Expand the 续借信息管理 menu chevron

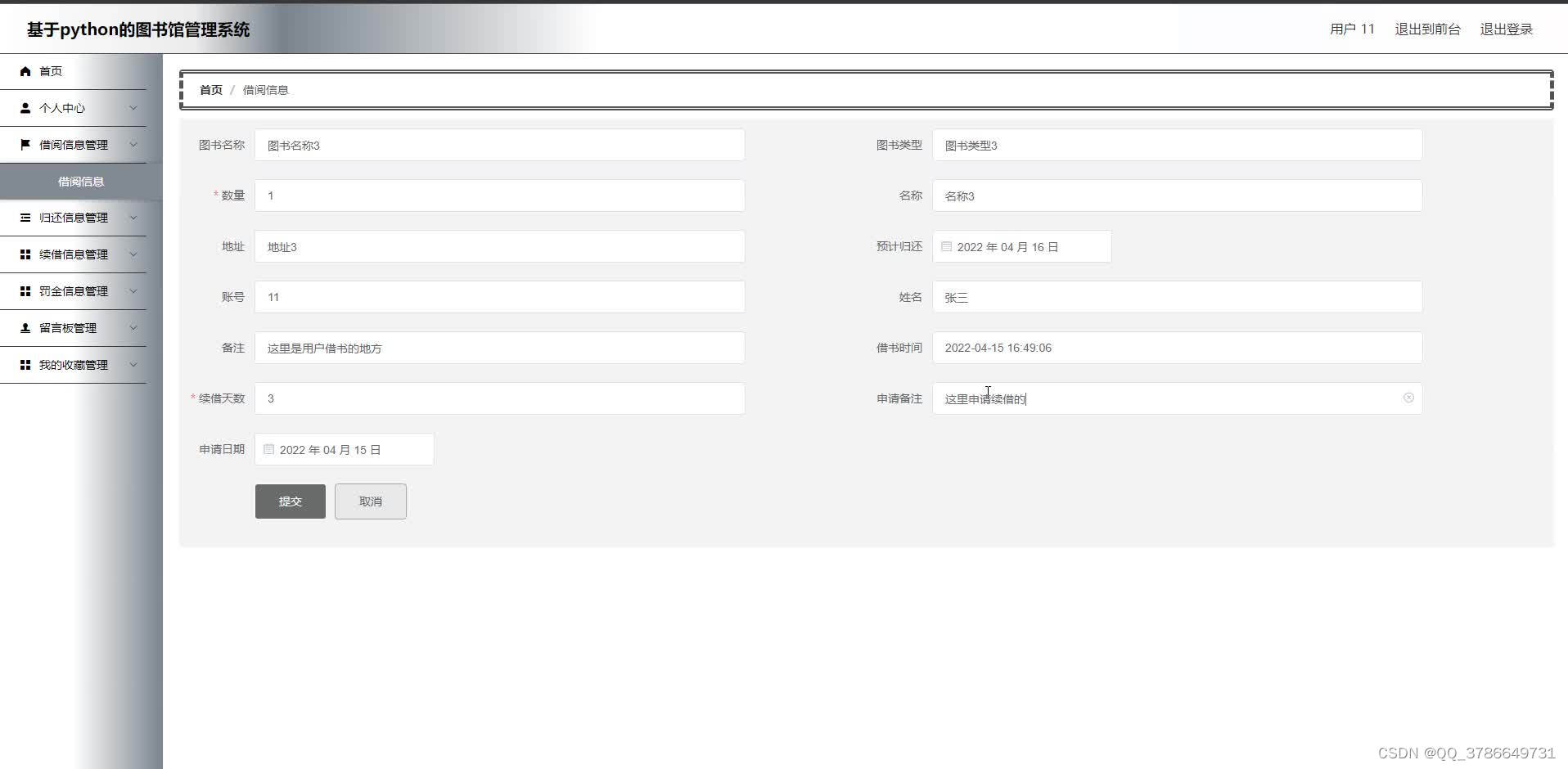[x=133, y=254]
